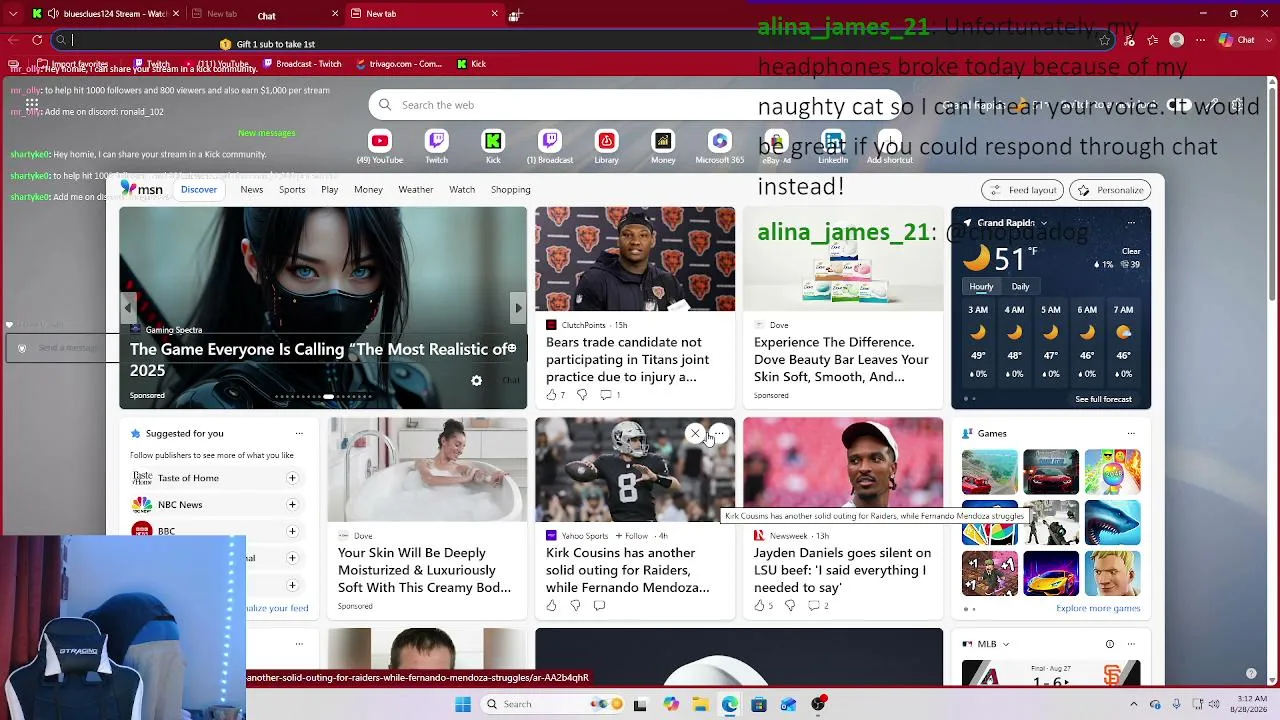This screenshot has height=720, width=1280.
Task: Show hidden icons in system tray
Action: pos(1133,704)
